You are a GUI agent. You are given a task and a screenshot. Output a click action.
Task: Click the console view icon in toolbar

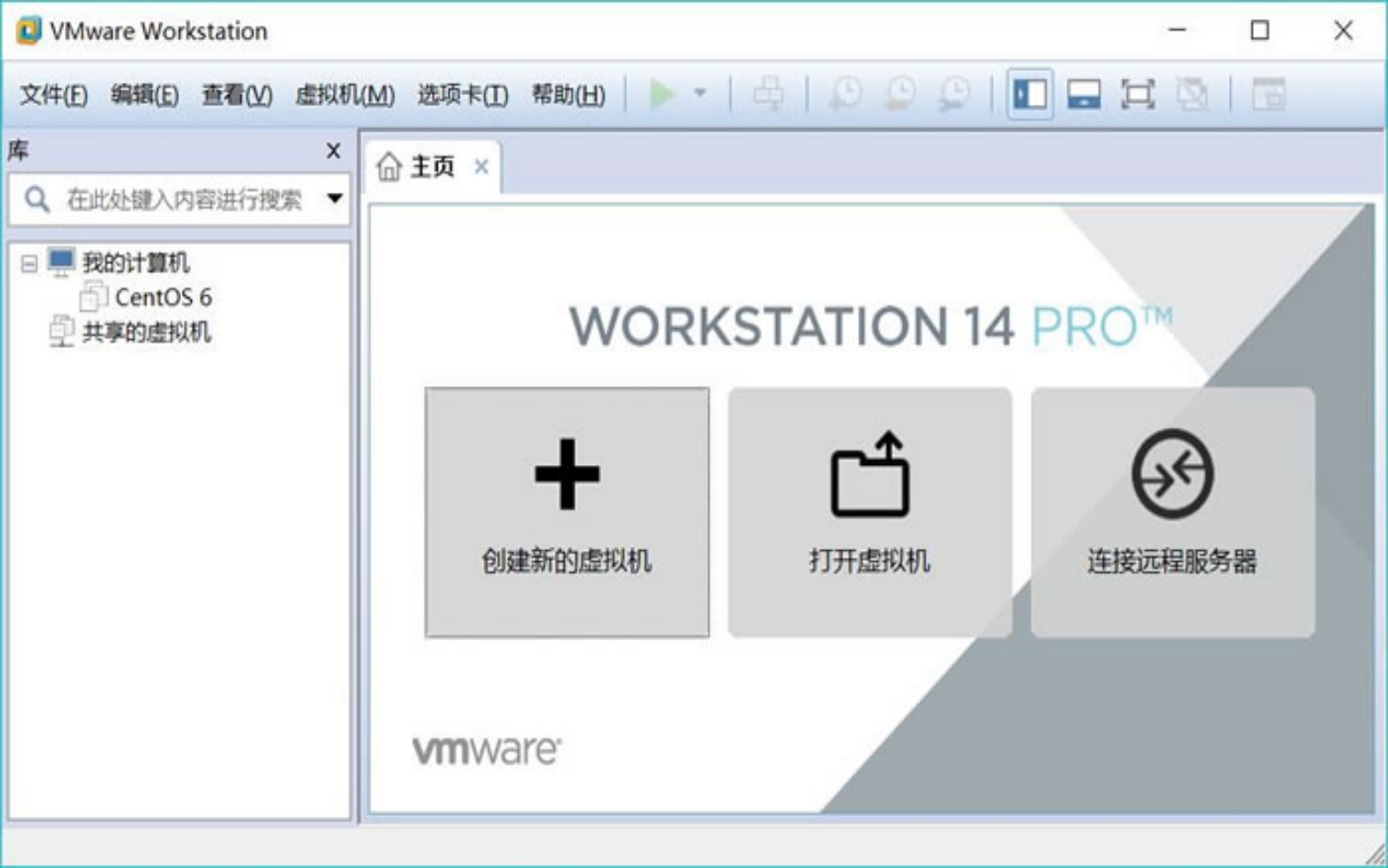point(1268,93)
